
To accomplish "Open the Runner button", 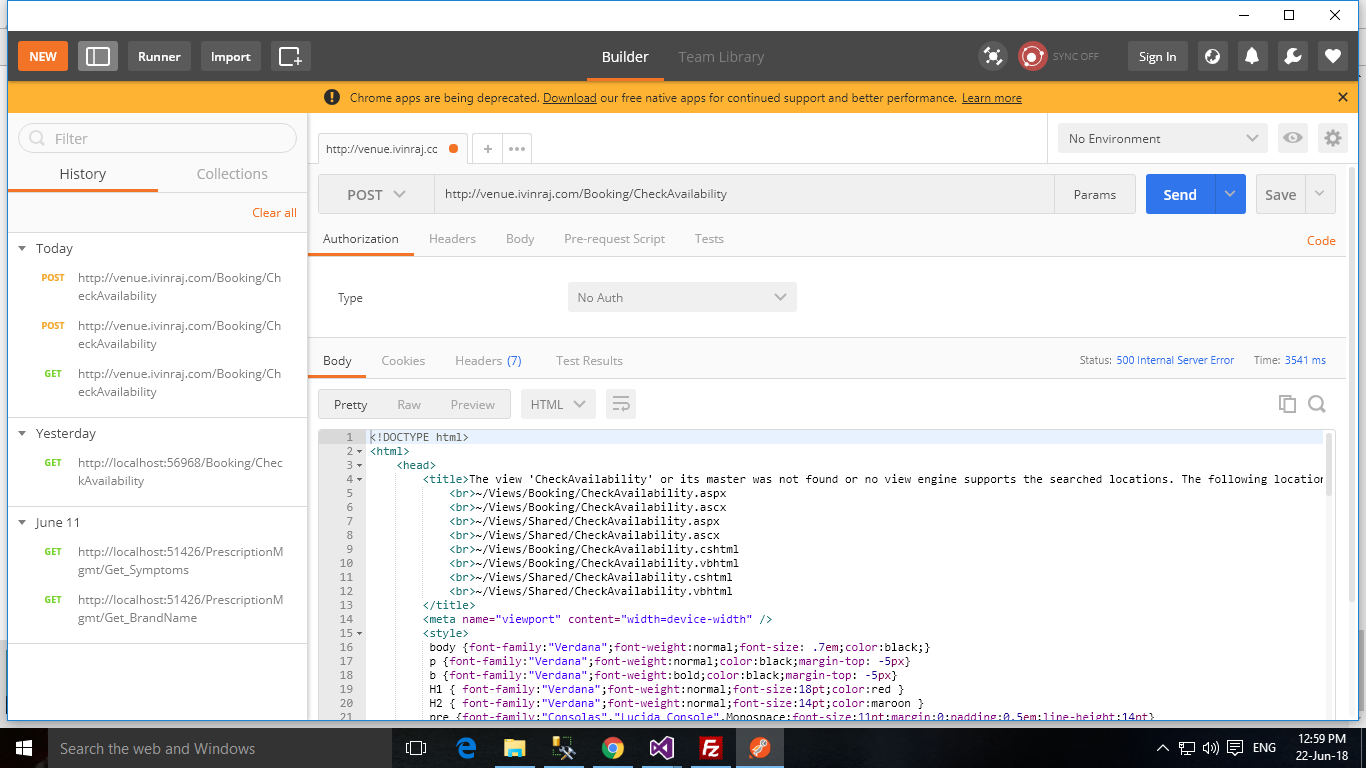I will click(x=160, y=56).
